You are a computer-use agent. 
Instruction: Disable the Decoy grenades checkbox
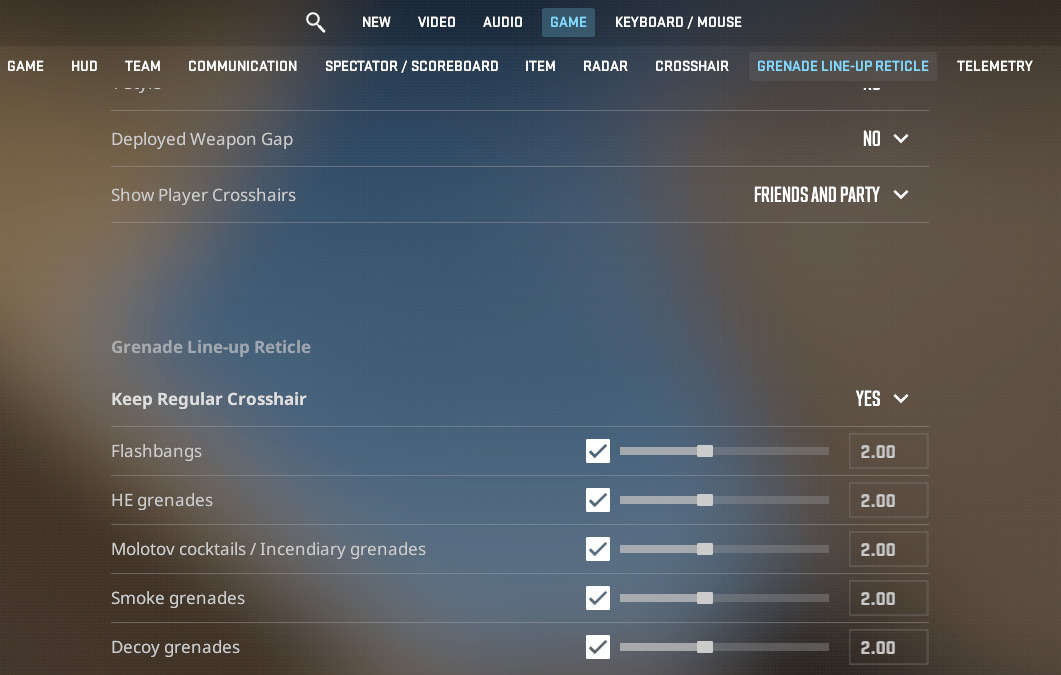pyautogui.click(x=598, y=647)
